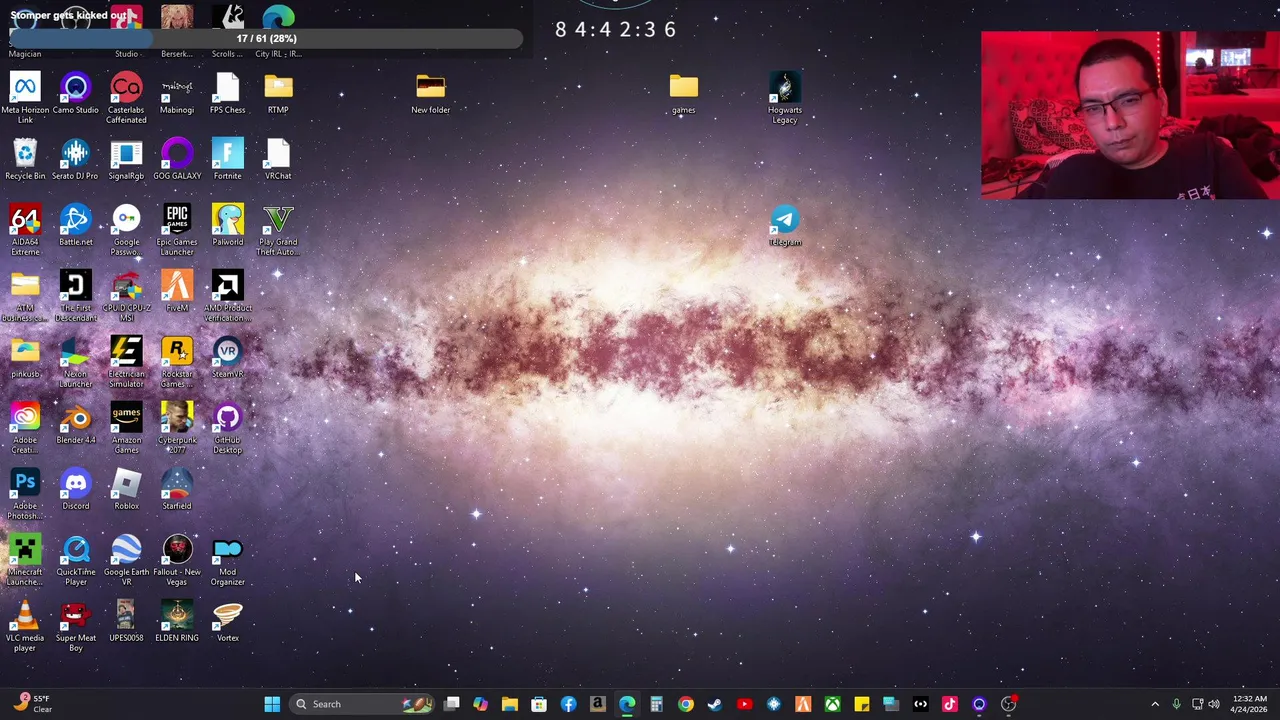The image size is (1280, 720).
Task: Select the RTMP folder on the desktop
Action: (278, 94)
